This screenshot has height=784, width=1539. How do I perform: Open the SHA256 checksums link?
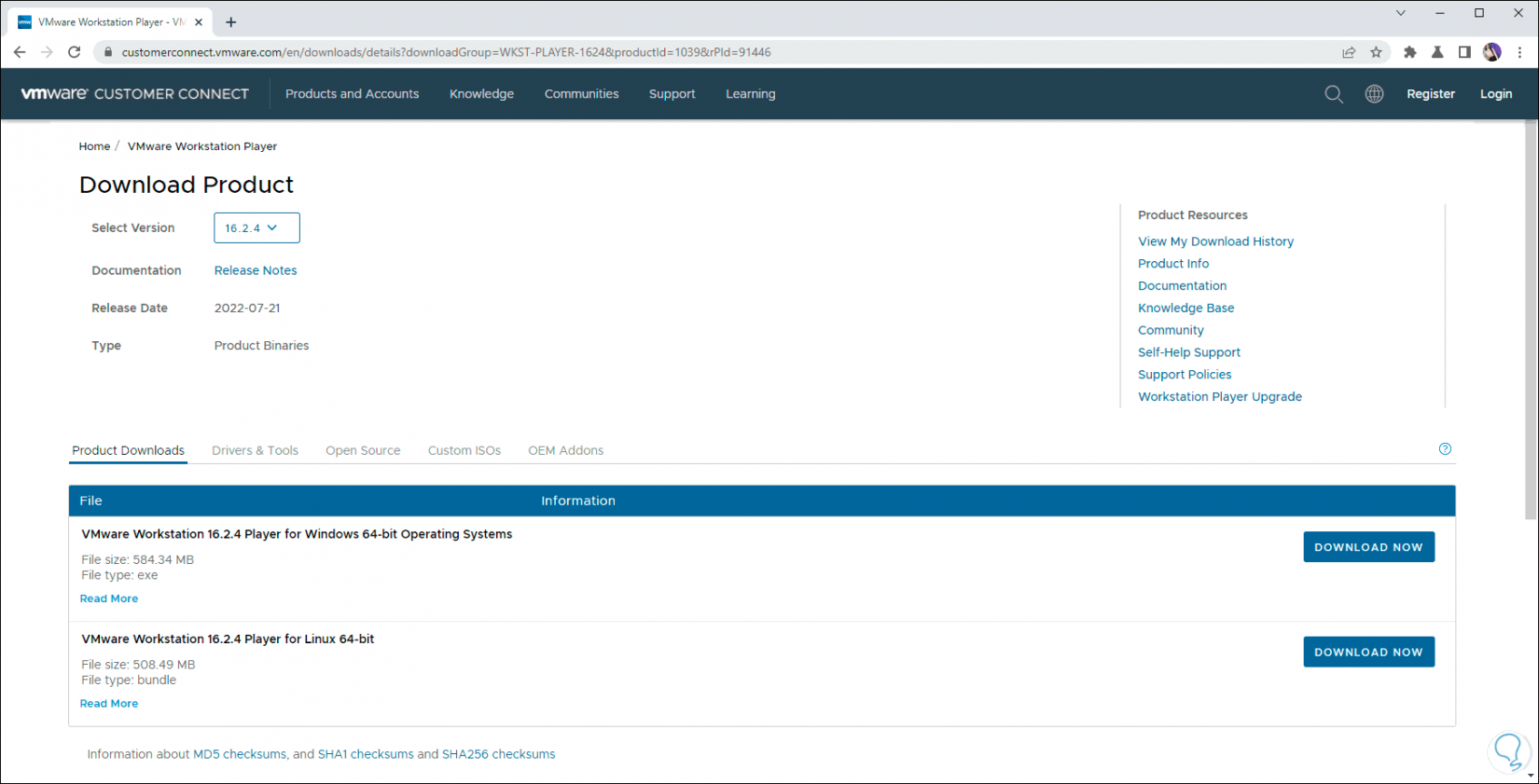pos(498,754)
